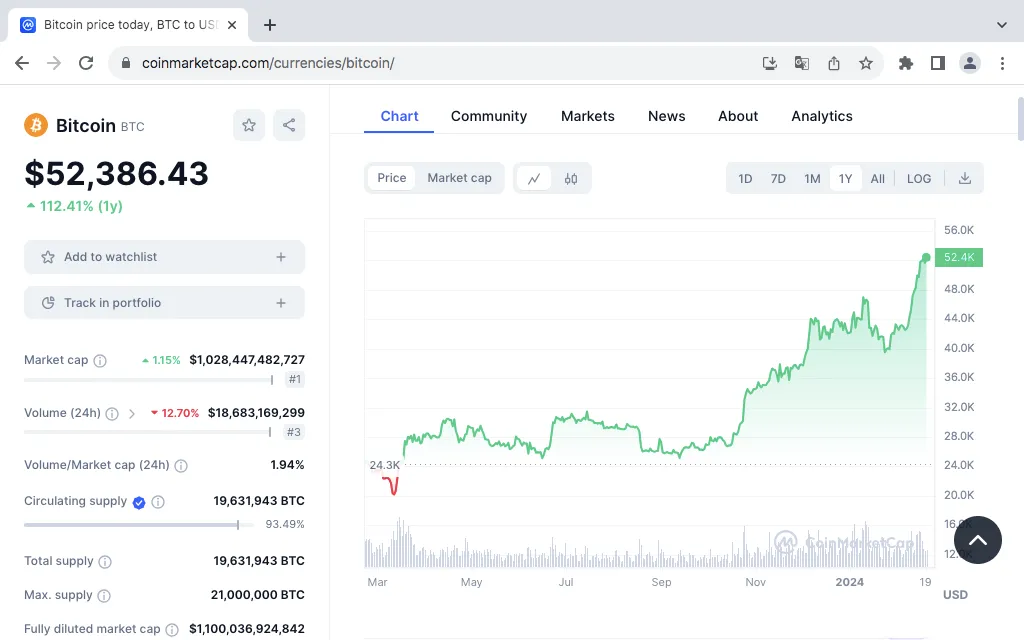Click Add to watchlist button
The height and width of the screenshot is (640, 1024).
[165, 257]
